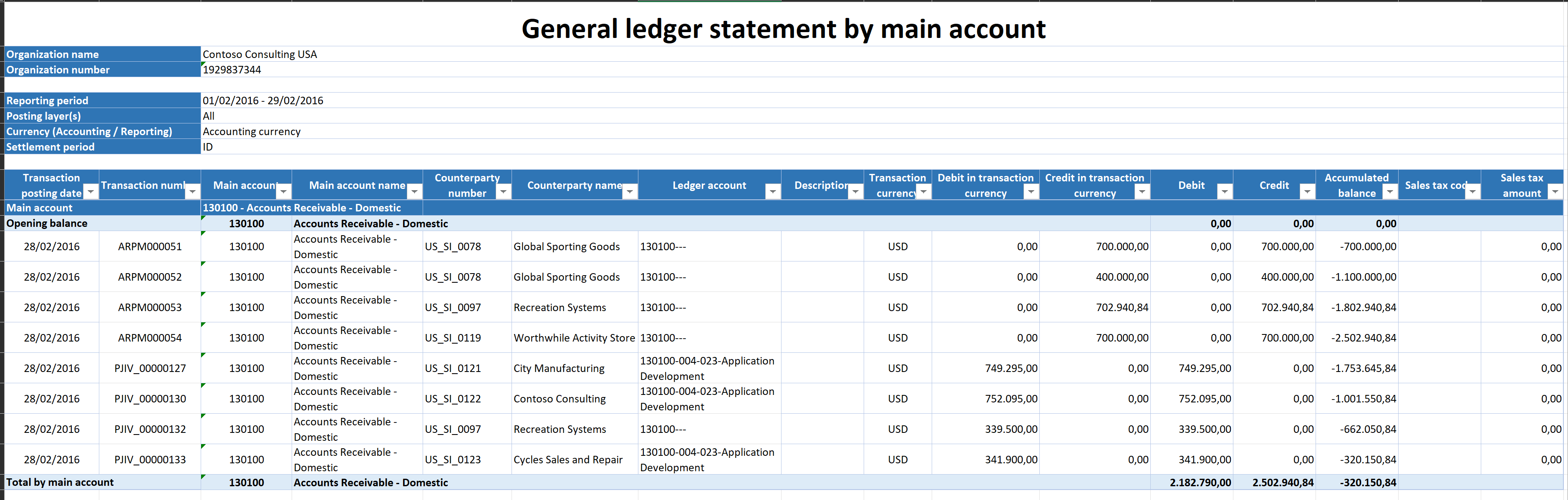Select the USD cell in ARPM000051 row
1568x500 pixels.
(x=898, y=246)
